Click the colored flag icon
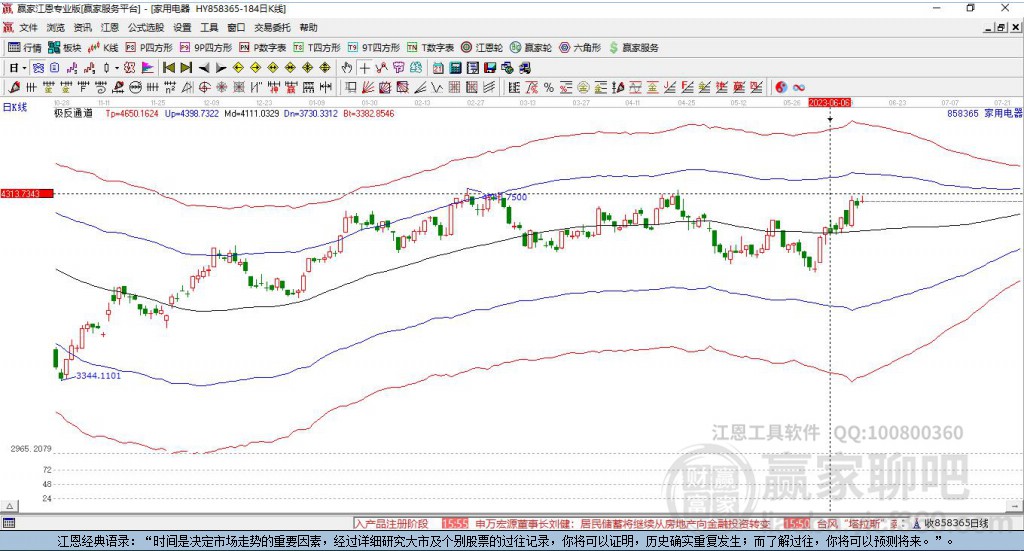The image size is (1024, 551). [x=147, y=67]
